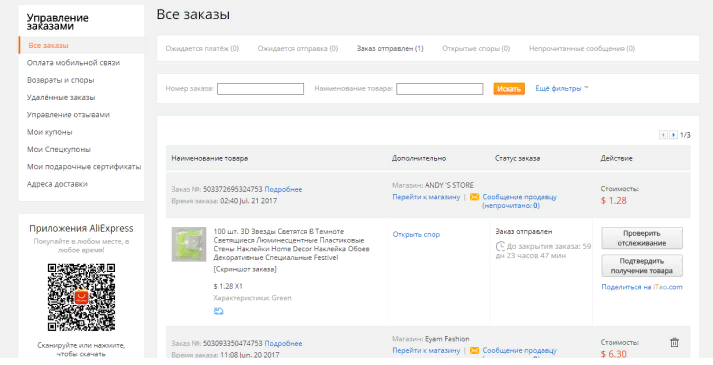Screen dimensions: 713x365
Task: Open "Мои купоны" in the sidebar
Action: tap(50, 132)
